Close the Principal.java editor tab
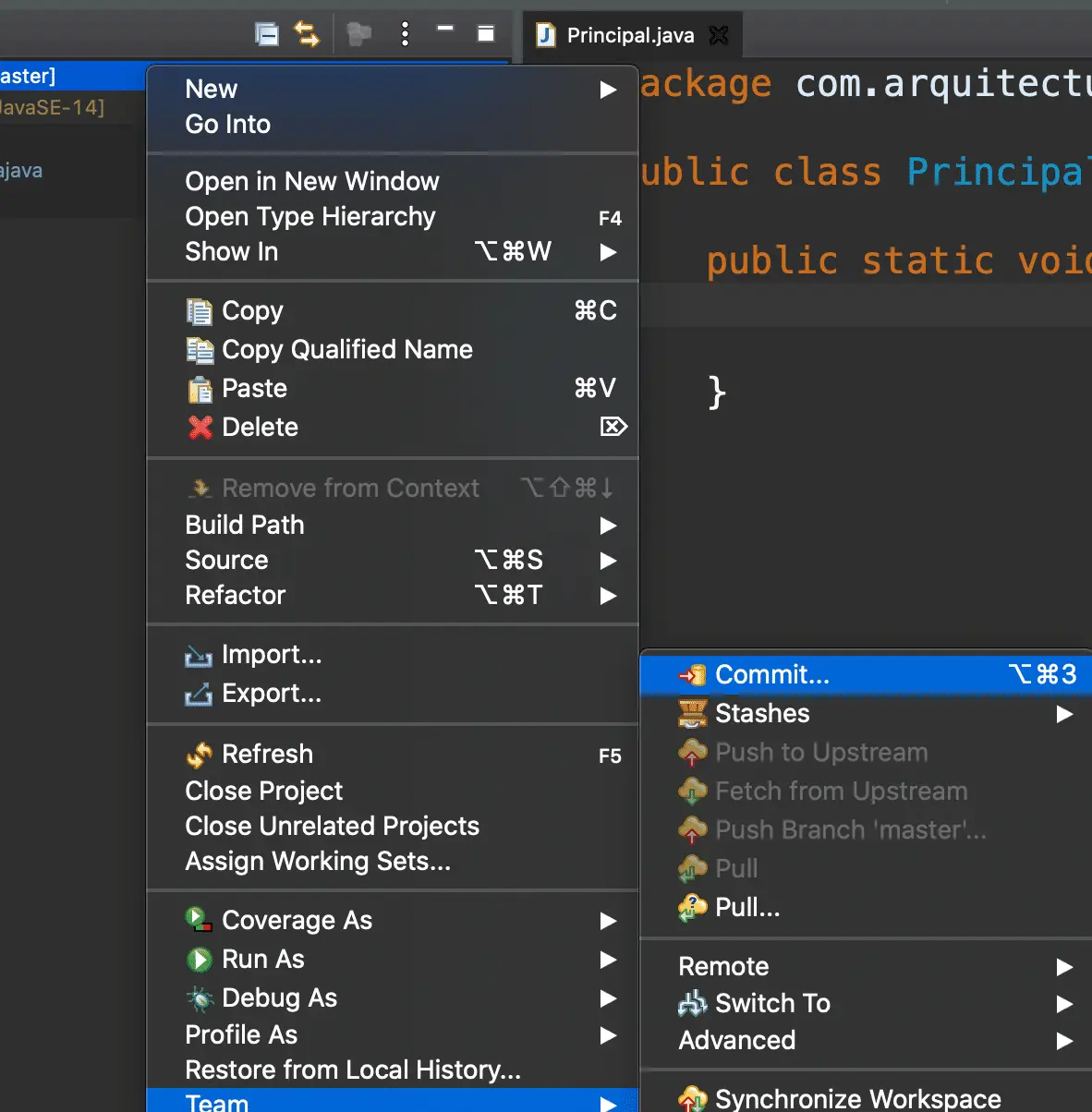The image size is (1092, 1112). (x=718, y=35)
